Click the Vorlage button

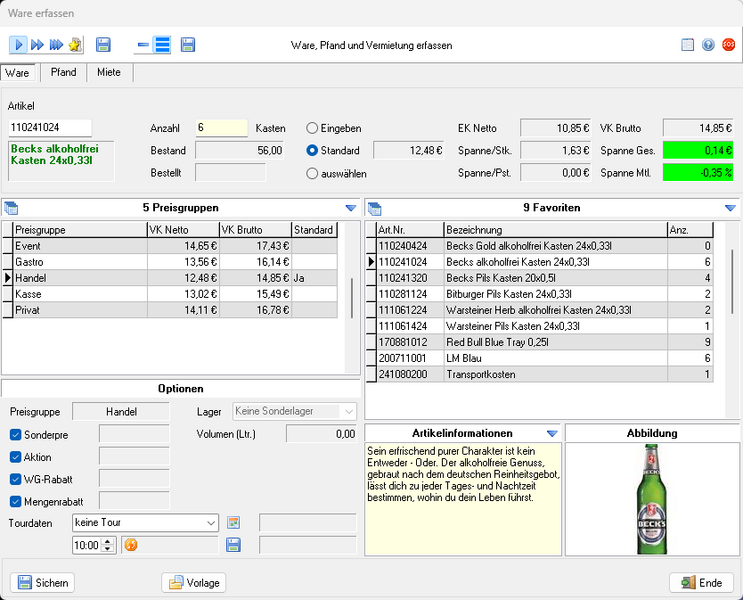pos(194,582)
